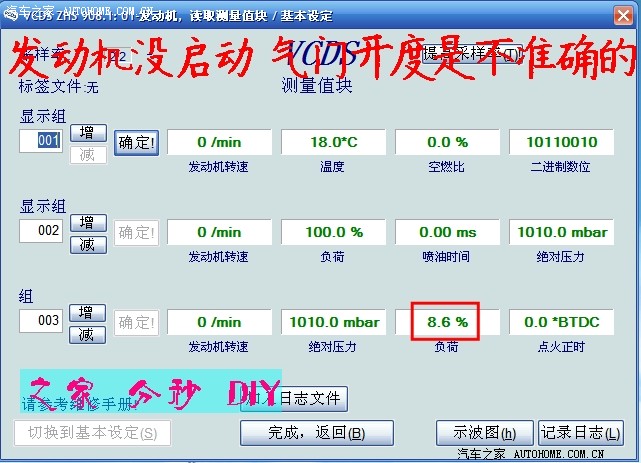Click the 减 button for display group 001

point(87,153)
